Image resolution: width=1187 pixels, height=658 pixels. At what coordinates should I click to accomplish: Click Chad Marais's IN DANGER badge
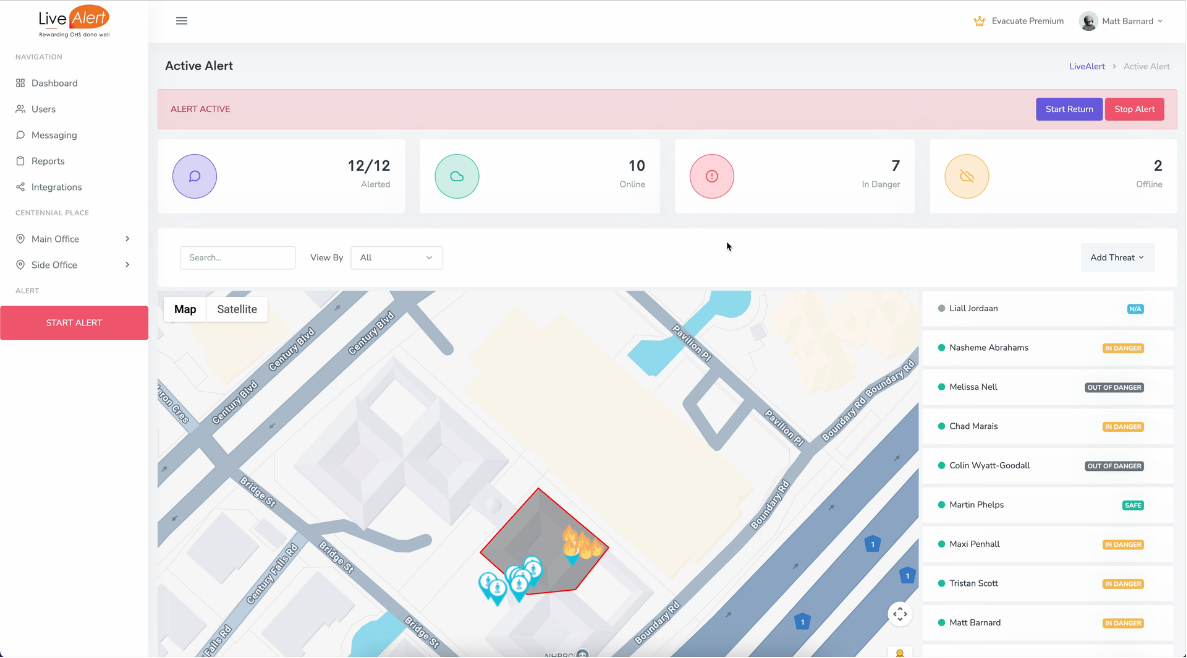click(1123, 427)
